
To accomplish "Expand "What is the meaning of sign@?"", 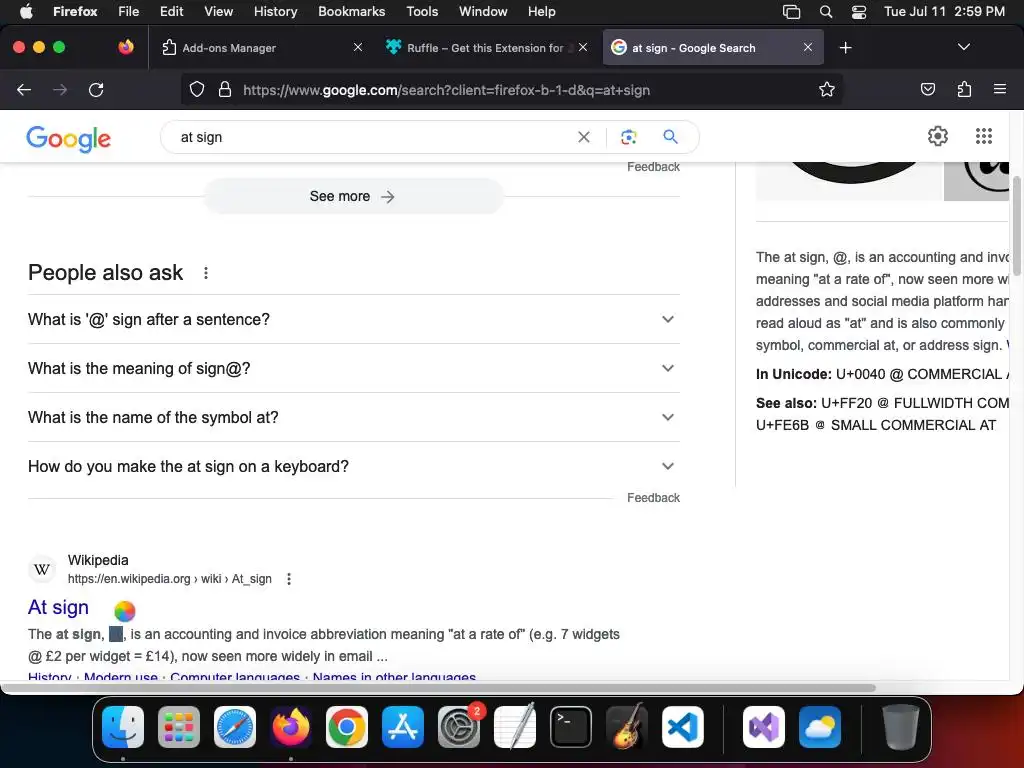I will 353,368.
